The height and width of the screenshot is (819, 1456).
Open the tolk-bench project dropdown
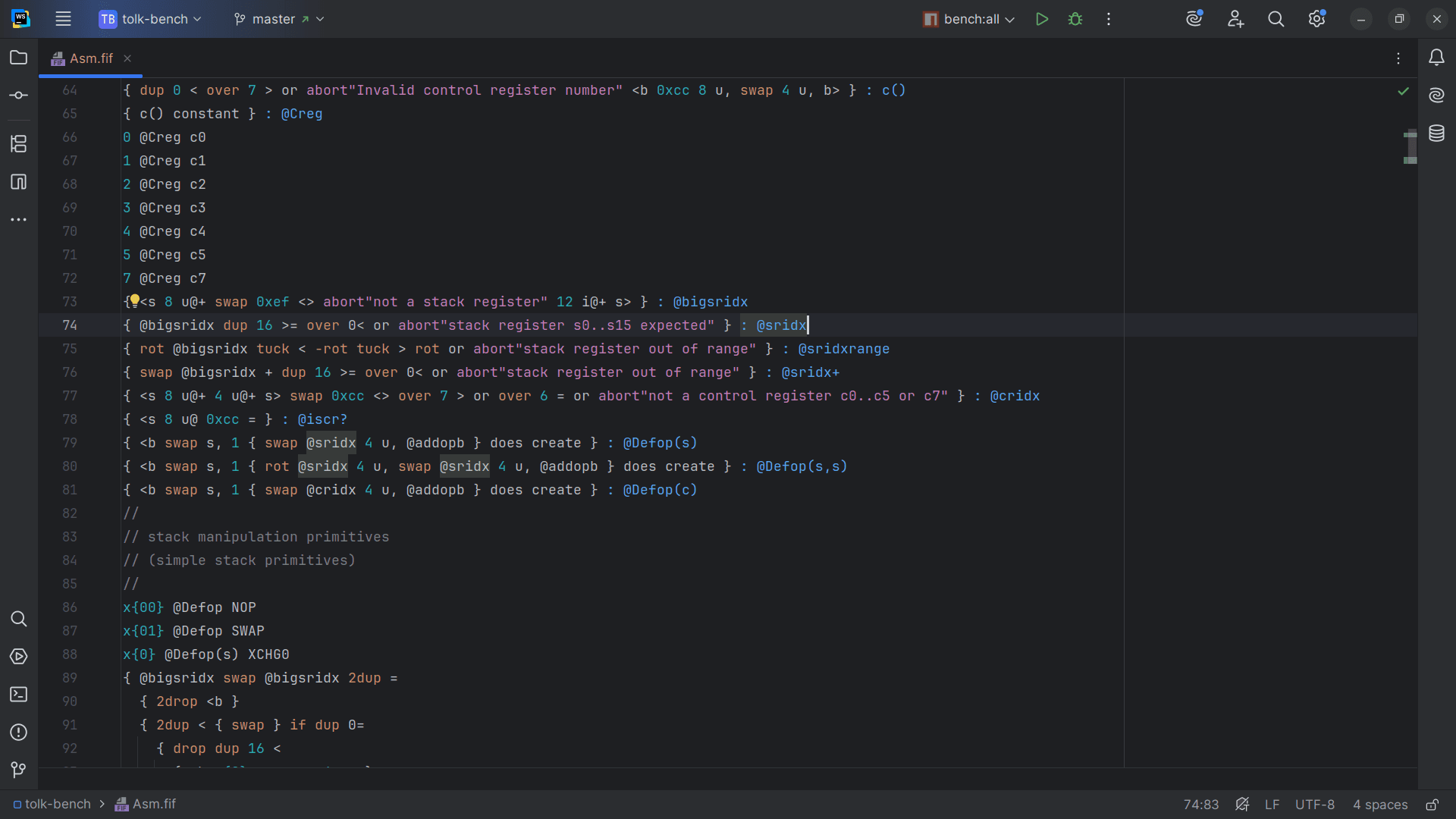click(x=150, y=19)
